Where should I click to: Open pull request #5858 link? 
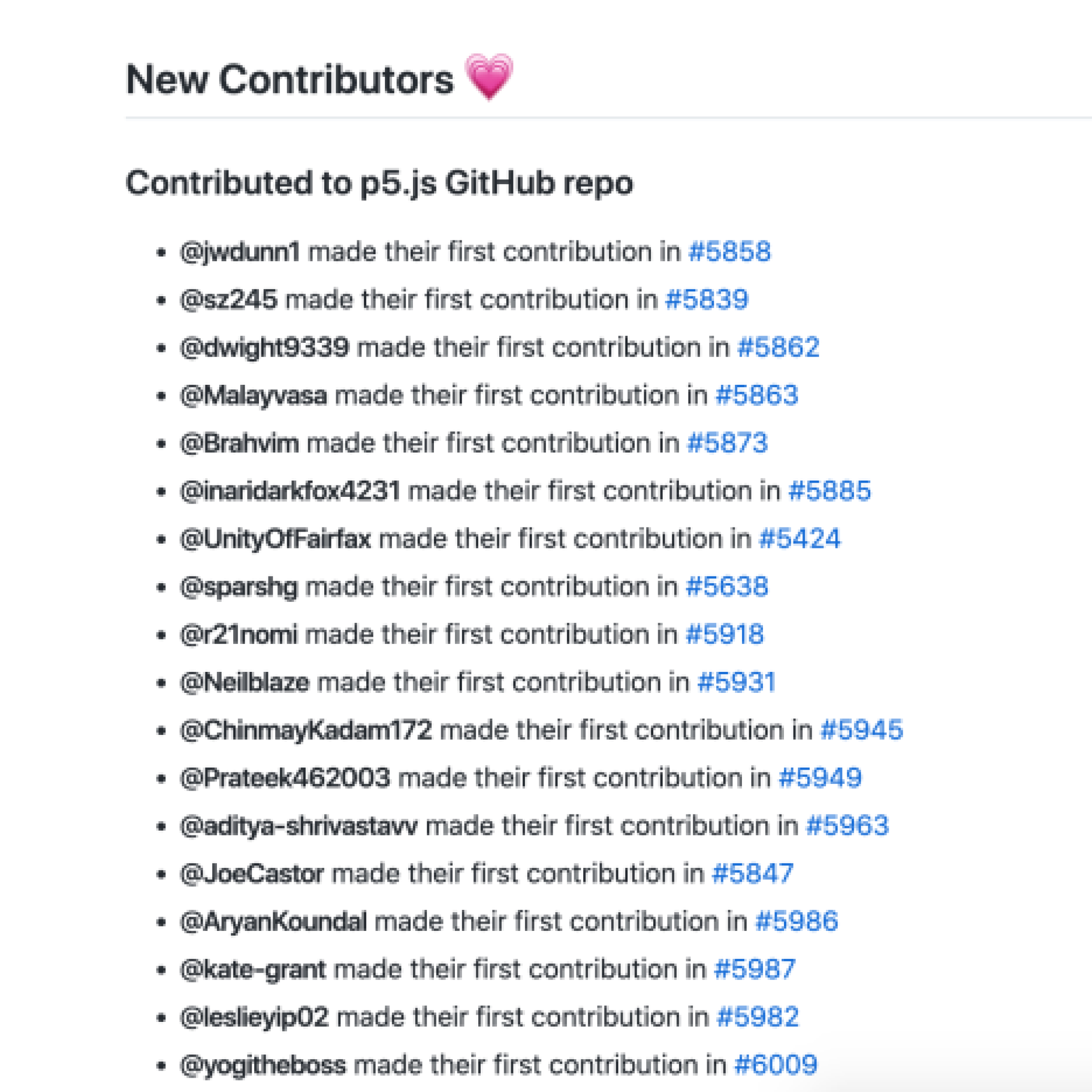tap(730, 251)
